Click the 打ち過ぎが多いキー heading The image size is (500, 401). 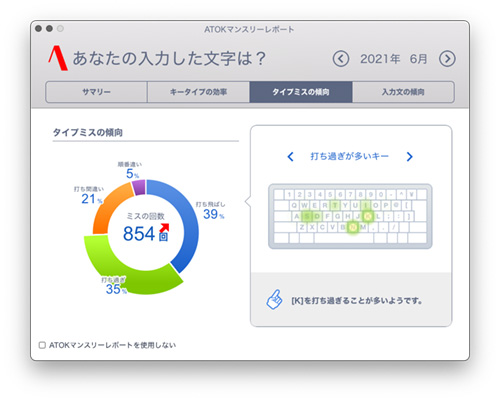[x=350, y=156]
